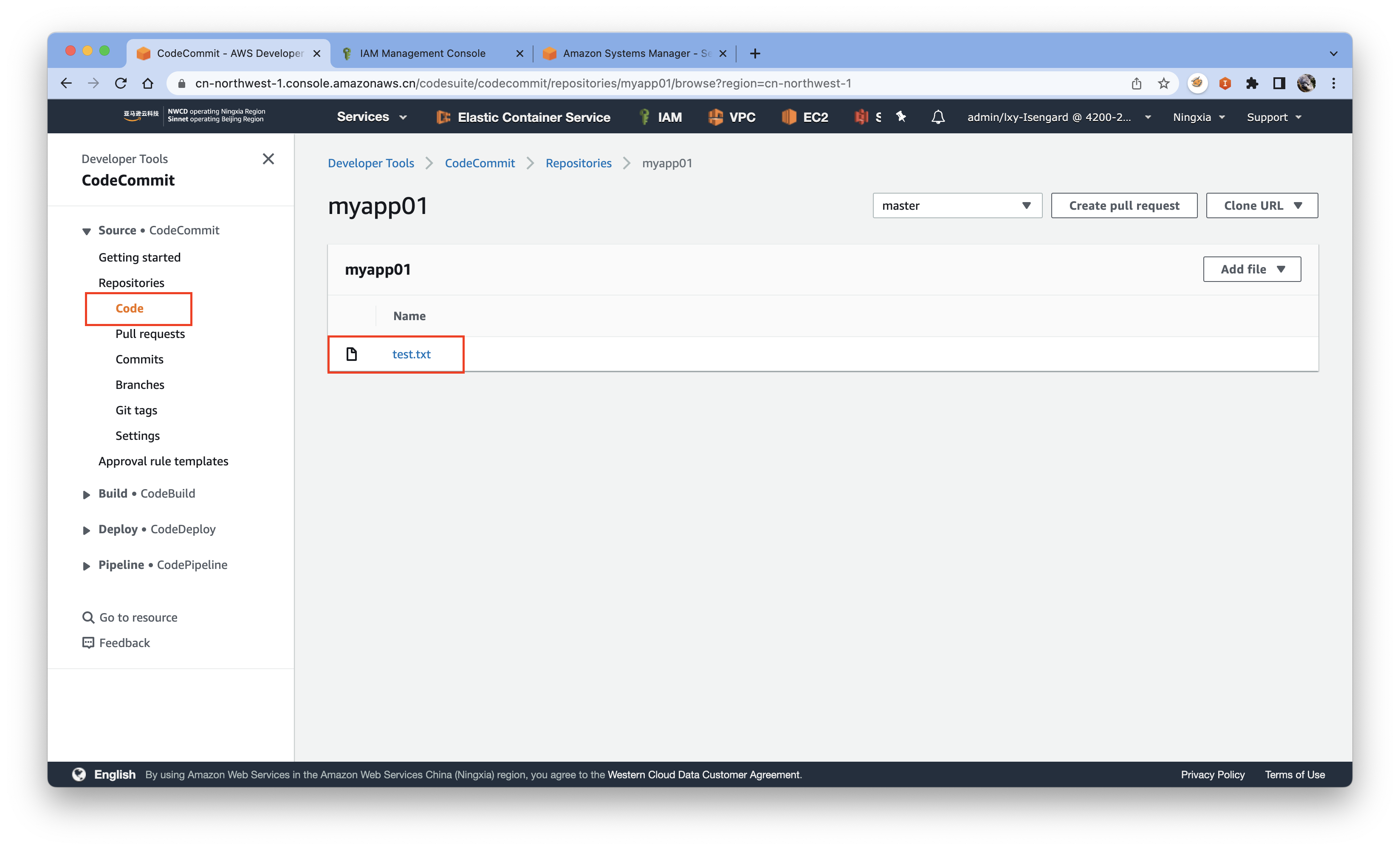Expand the Deploy CodeDeploy section
The image size is (1400, 850).
point(86,530)
